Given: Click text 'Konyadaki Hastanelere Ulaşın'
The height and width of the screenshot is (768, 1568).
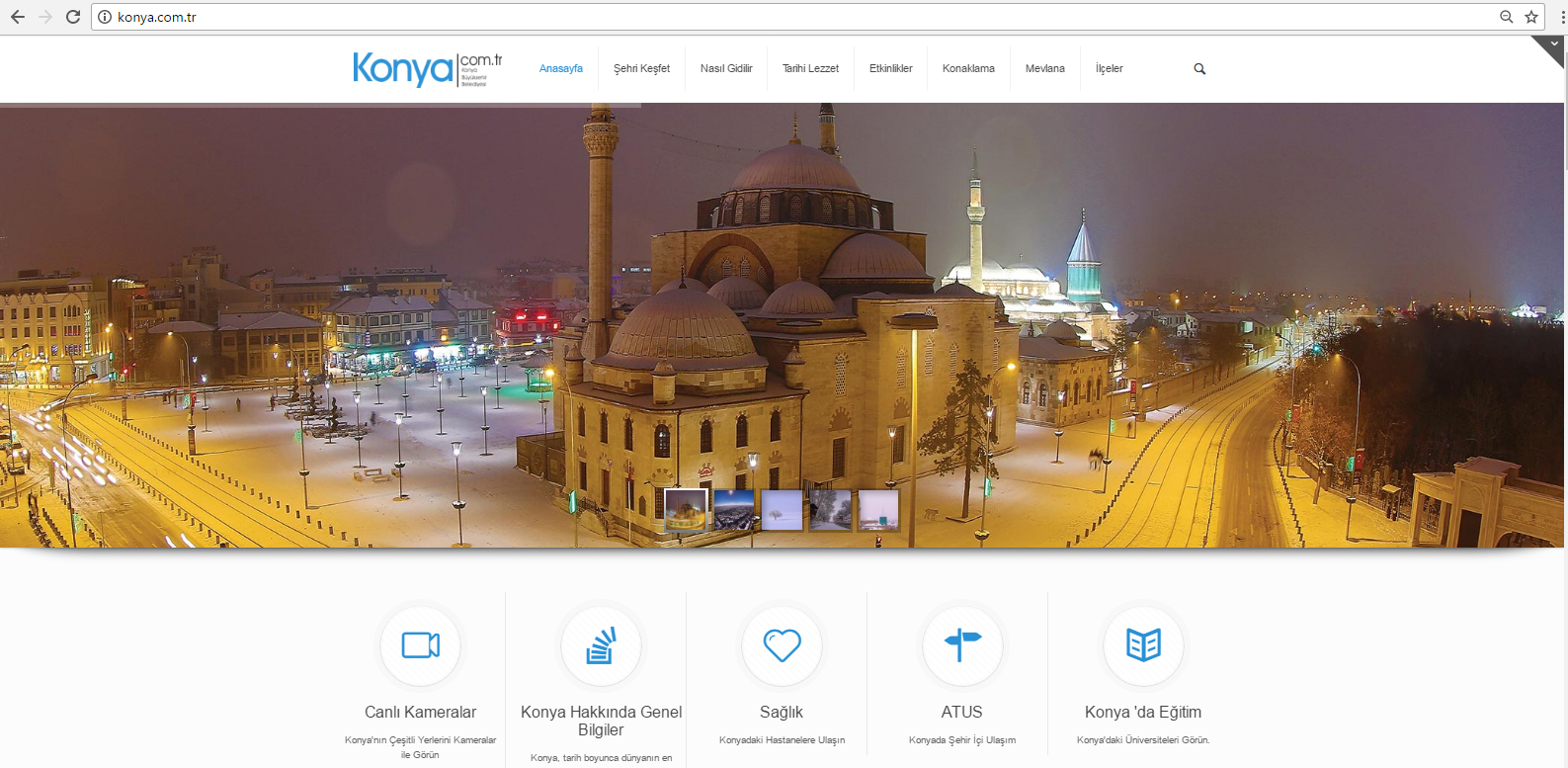Looking at the screenshot, I should tap(782, 740).
